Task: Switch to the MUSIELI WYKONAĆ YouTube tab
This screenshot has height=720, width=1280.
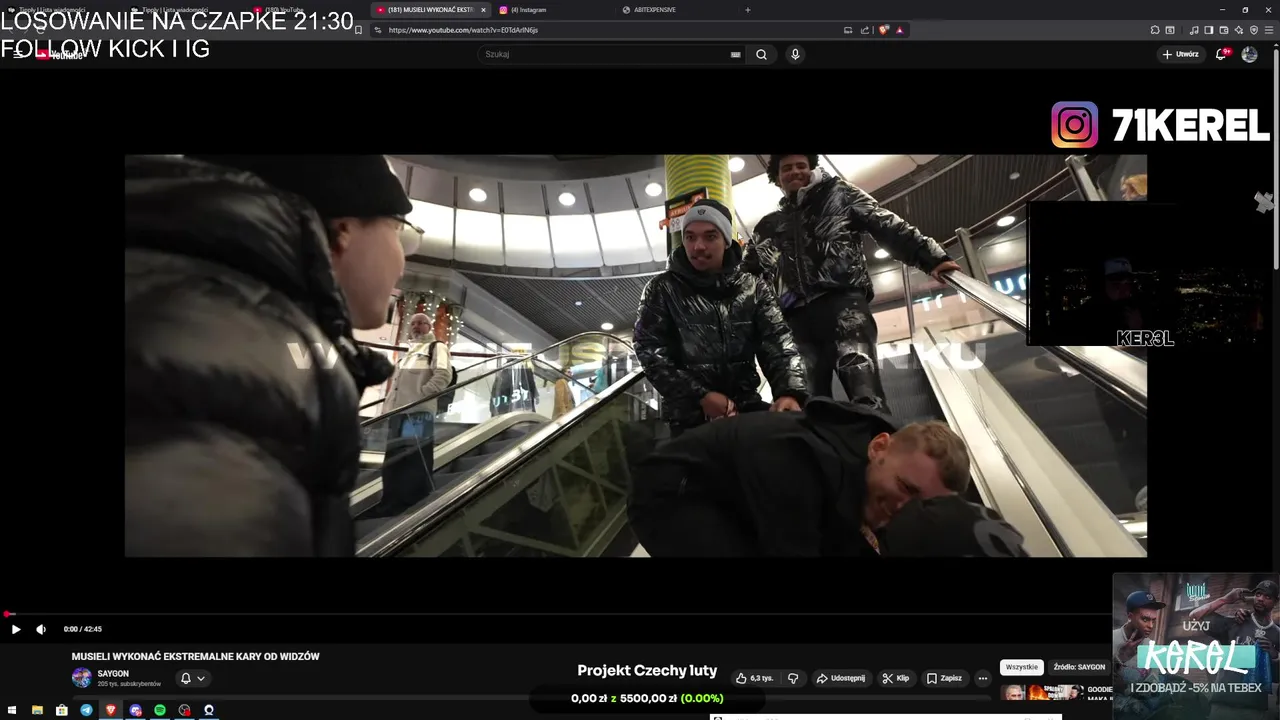Action: point(431,10)
